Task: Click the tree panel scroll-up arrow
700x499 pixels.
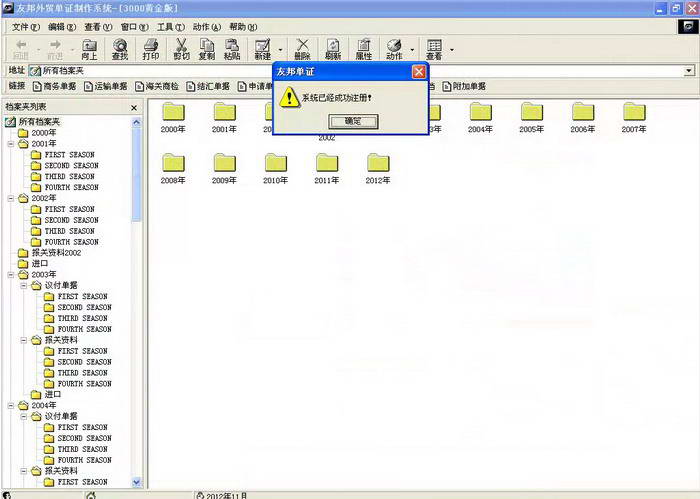Action: [x=137, y=122]
